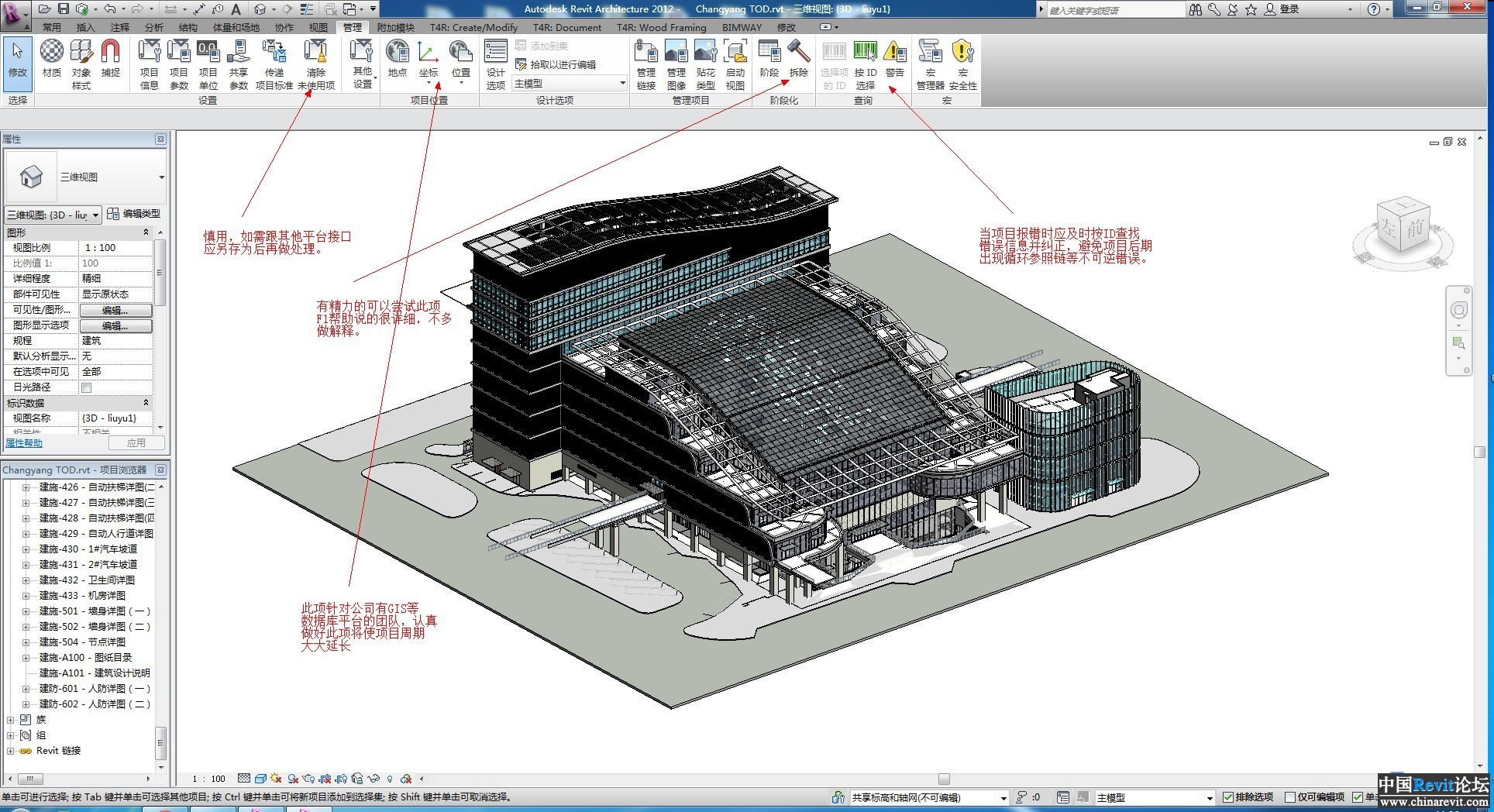Open 共享参数 shared parameters
This screenshot has width=1494, height=812.
coord(239,64)
